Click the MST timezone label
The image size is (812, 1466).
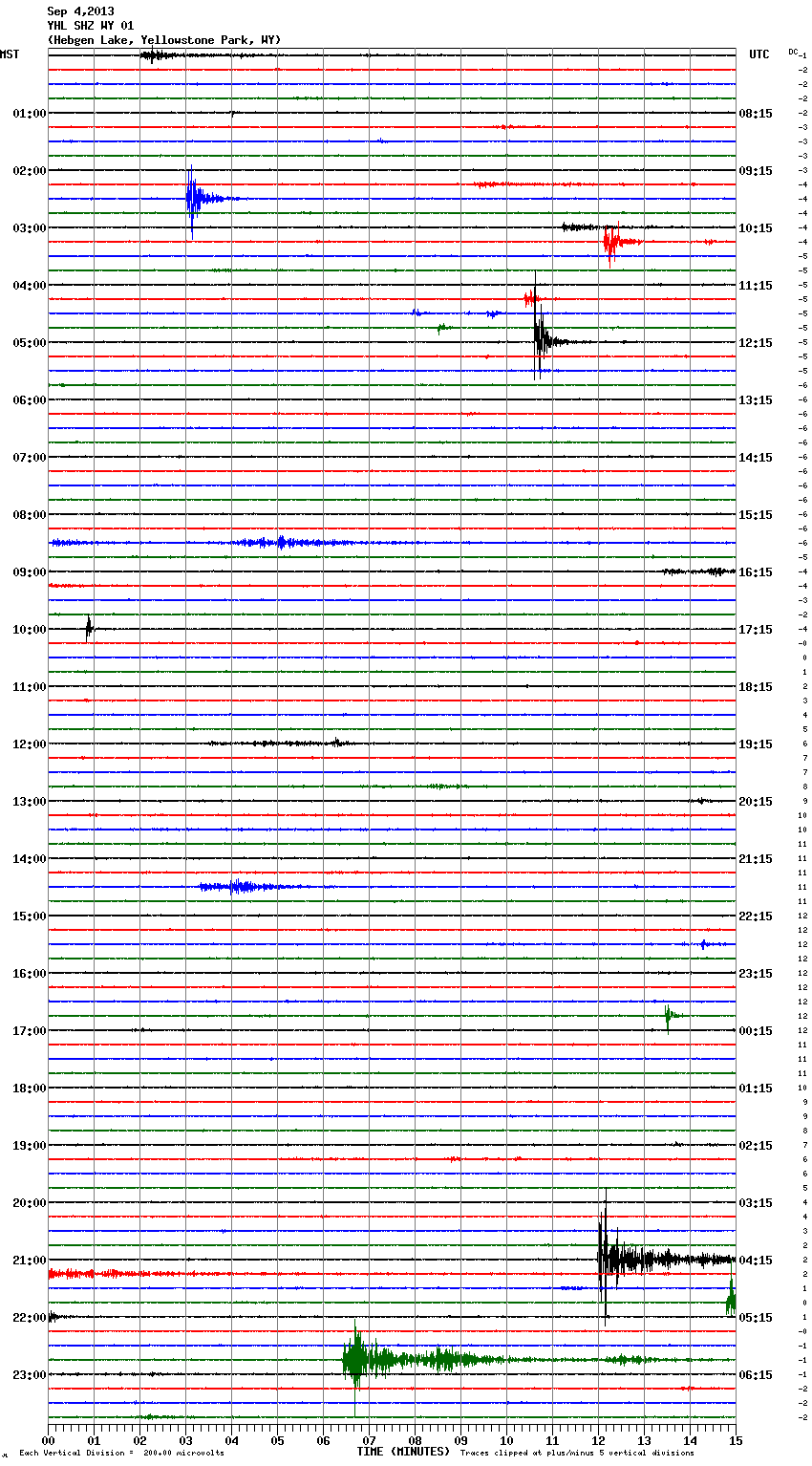[10, 54]
